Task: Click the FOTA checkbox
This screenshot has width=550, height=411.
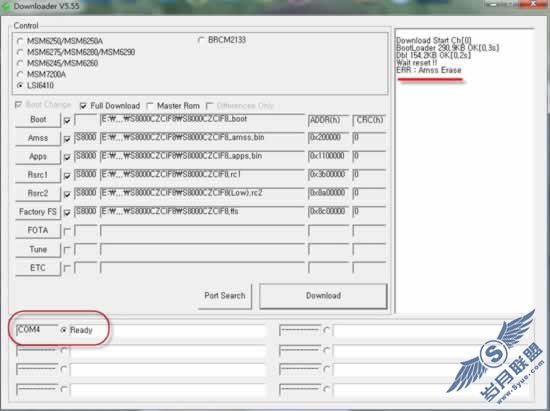Action: pos(67,231)
